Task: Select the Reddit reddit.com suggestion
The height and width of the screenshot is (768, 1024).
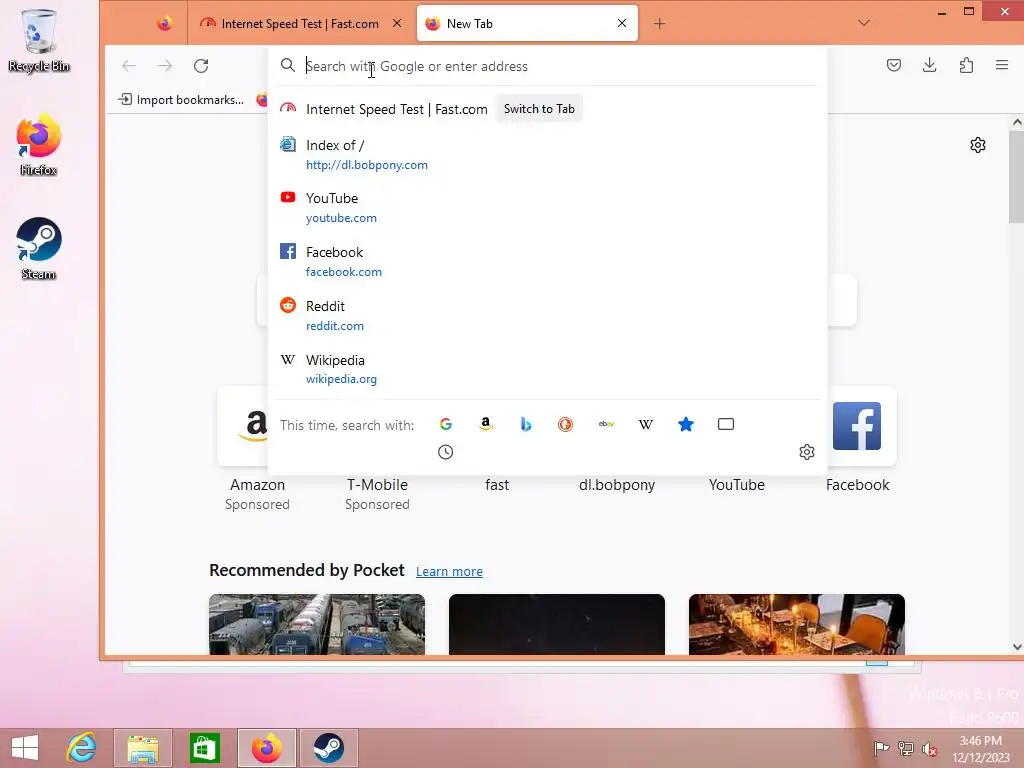Action: 547,315
